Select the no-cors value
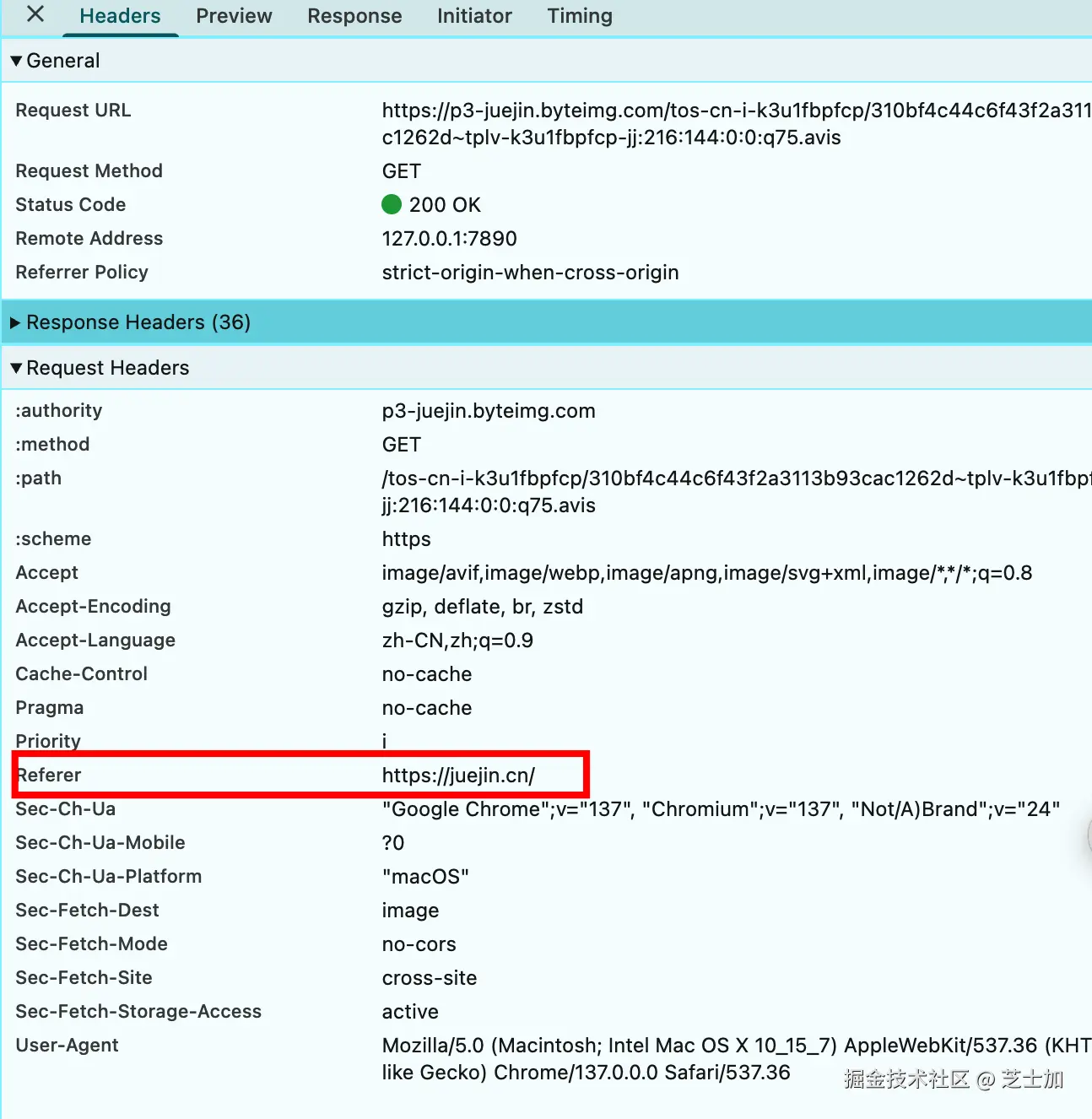The image size is (1092, 1119). 419,944
